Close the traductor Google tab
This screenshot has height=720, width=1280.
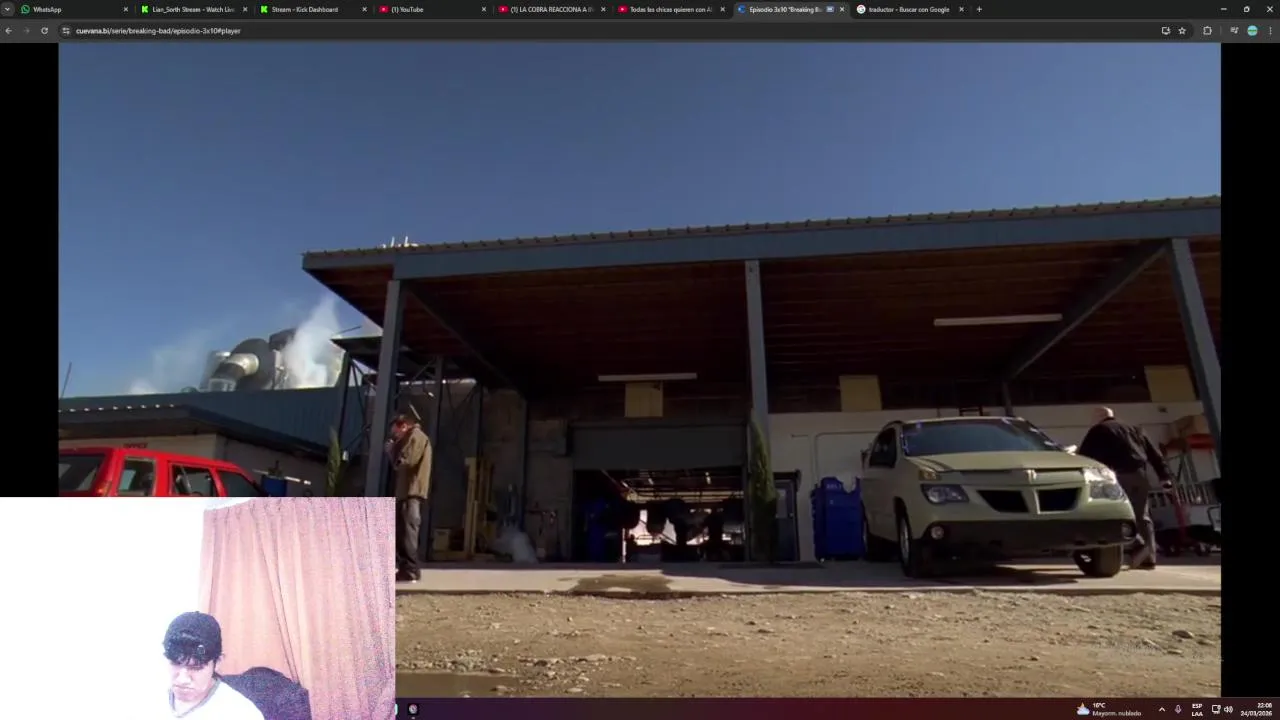click(x=961, y=9)
